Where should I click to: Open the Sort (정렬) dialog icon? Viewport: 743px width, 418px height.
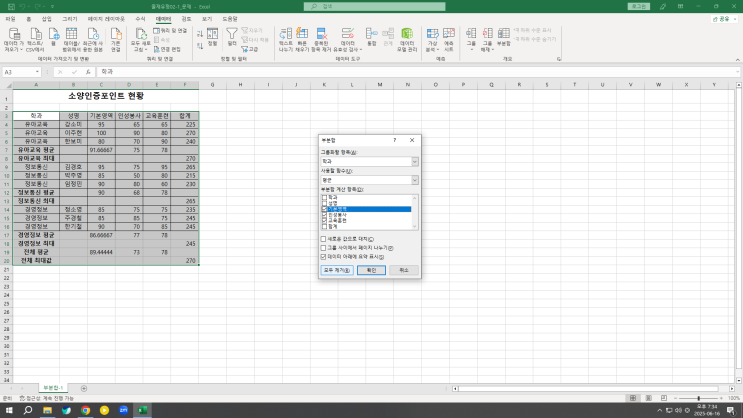(x=213, y=37)
